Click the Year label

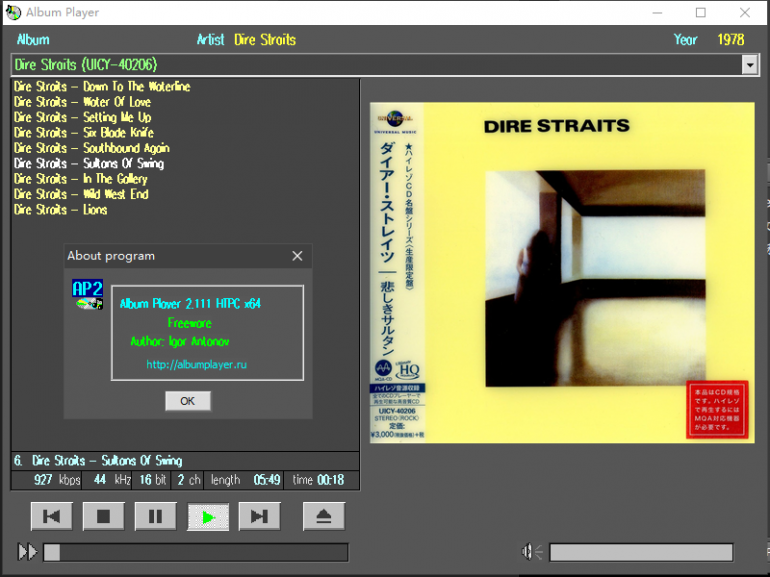tap(686, 40)
